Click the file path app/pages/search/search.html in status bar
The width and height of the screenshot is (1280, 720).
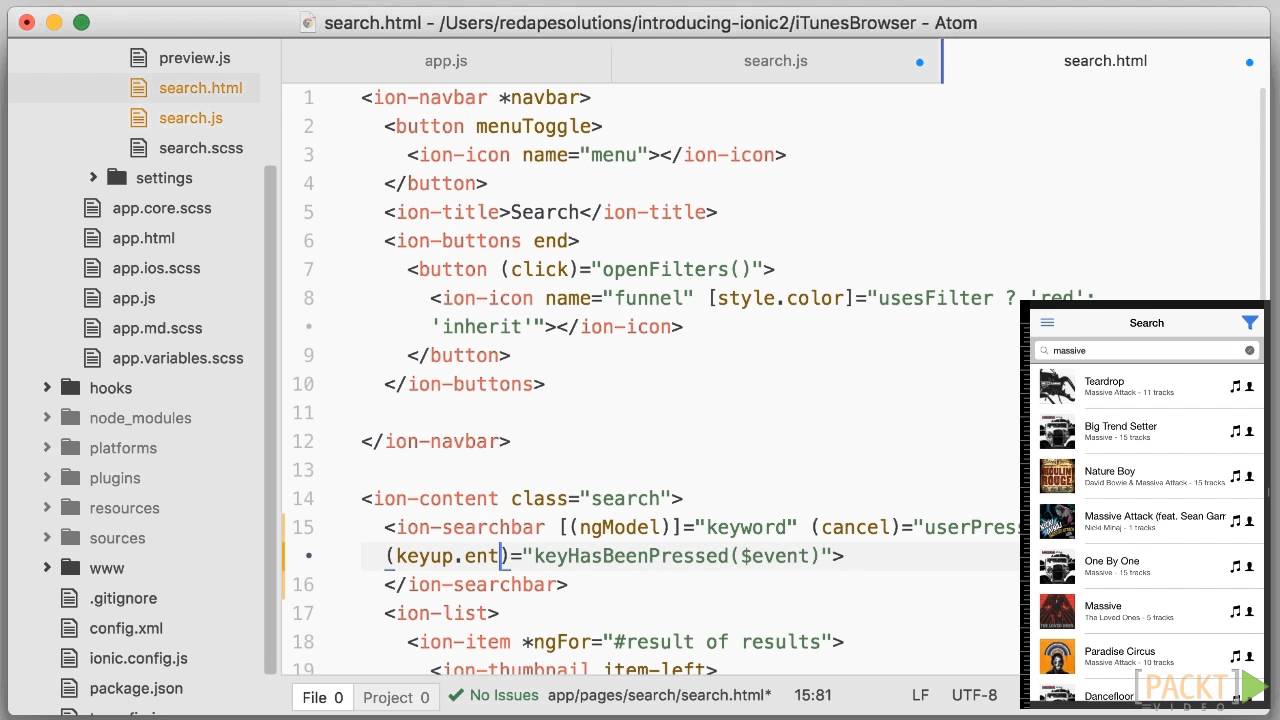pyautogui.click(x=660, y=695)
